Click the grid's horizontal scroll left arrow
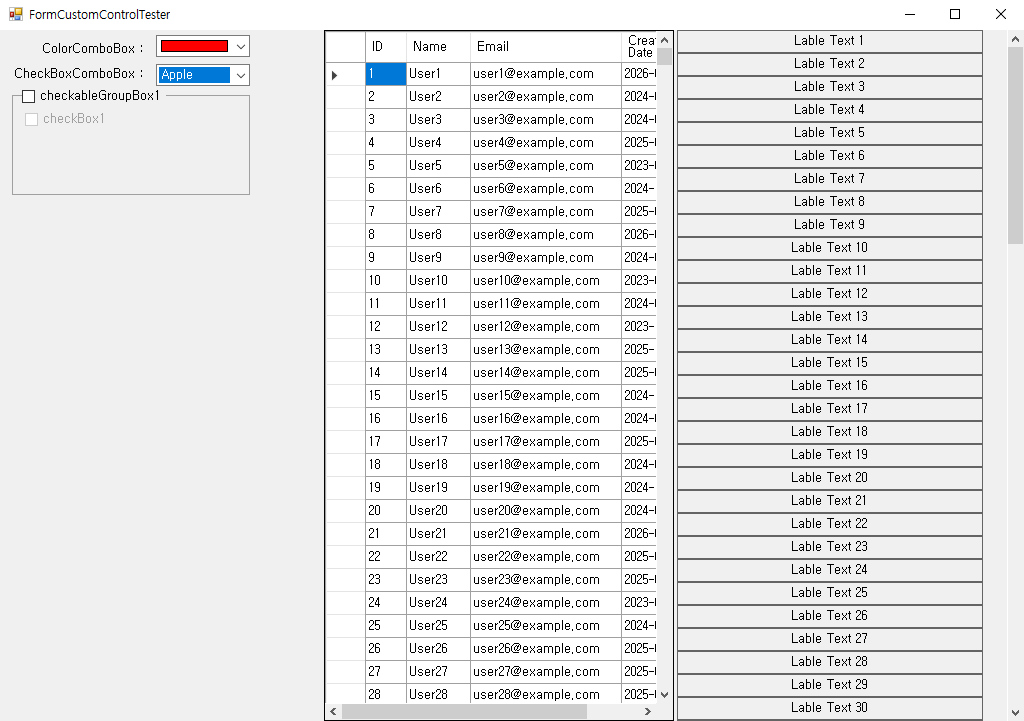 click(334, 711)
